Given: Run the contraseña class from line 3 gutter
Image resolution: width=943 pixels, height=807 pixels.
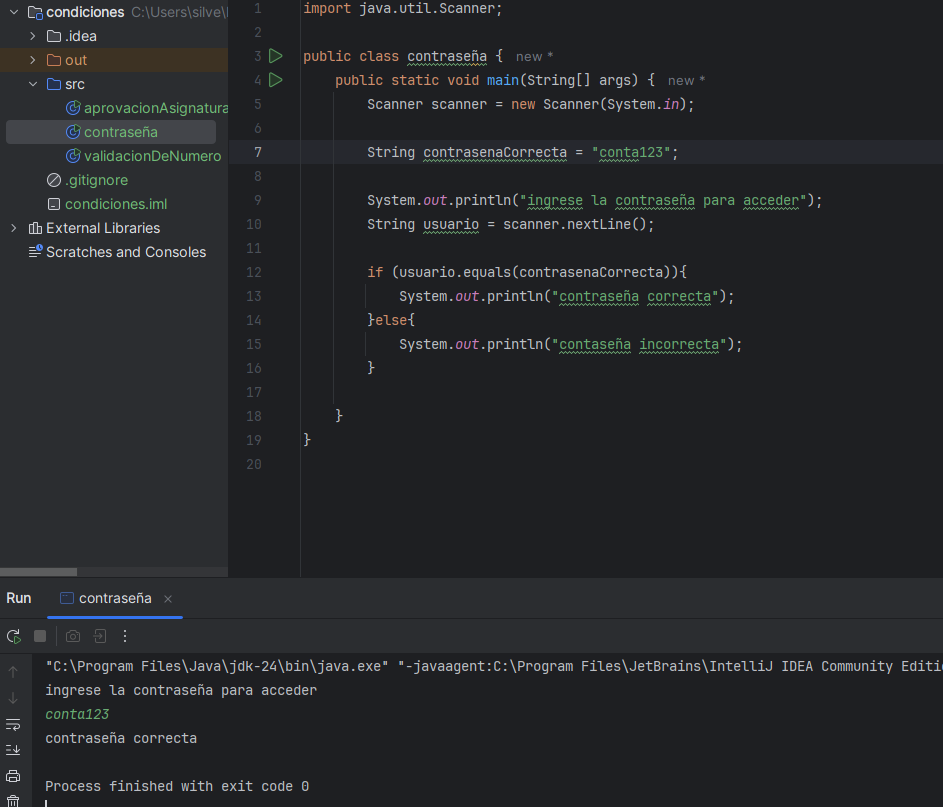Looking at the screenshot, I should click(x=275, y=56).
